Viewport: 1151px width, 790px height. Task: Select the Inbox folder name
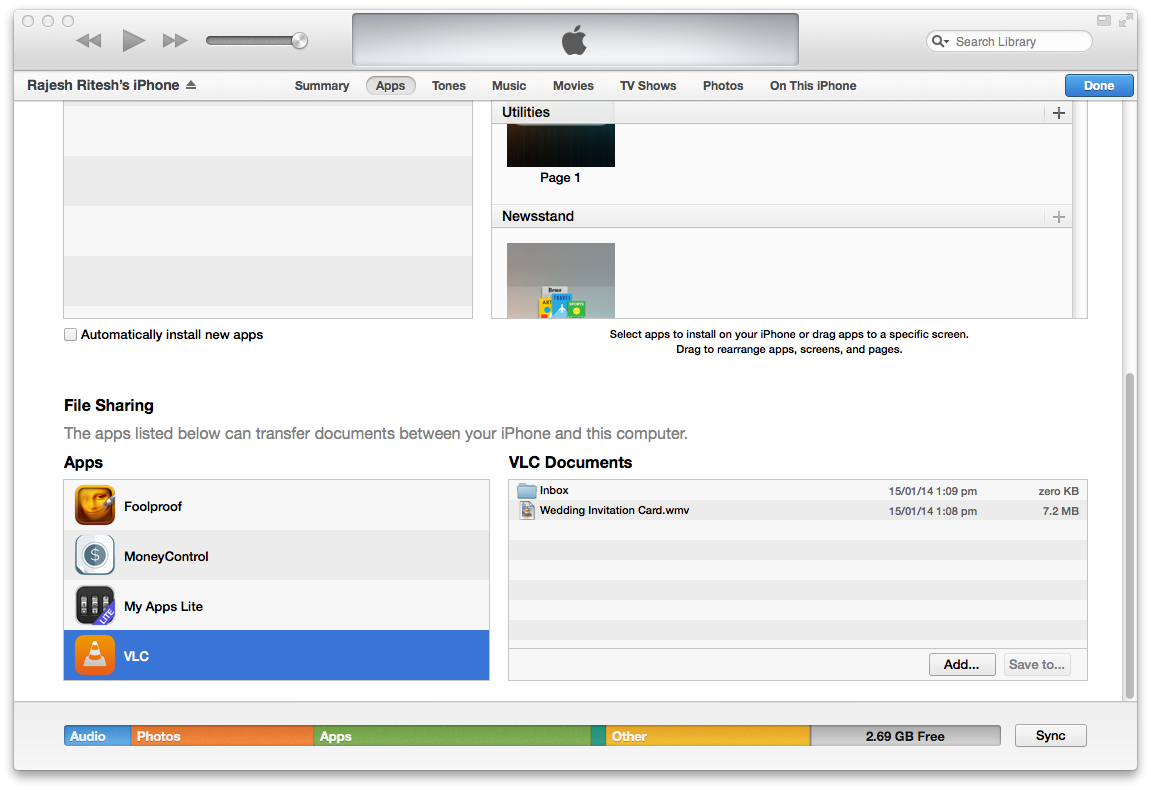(x=554, y=490)
